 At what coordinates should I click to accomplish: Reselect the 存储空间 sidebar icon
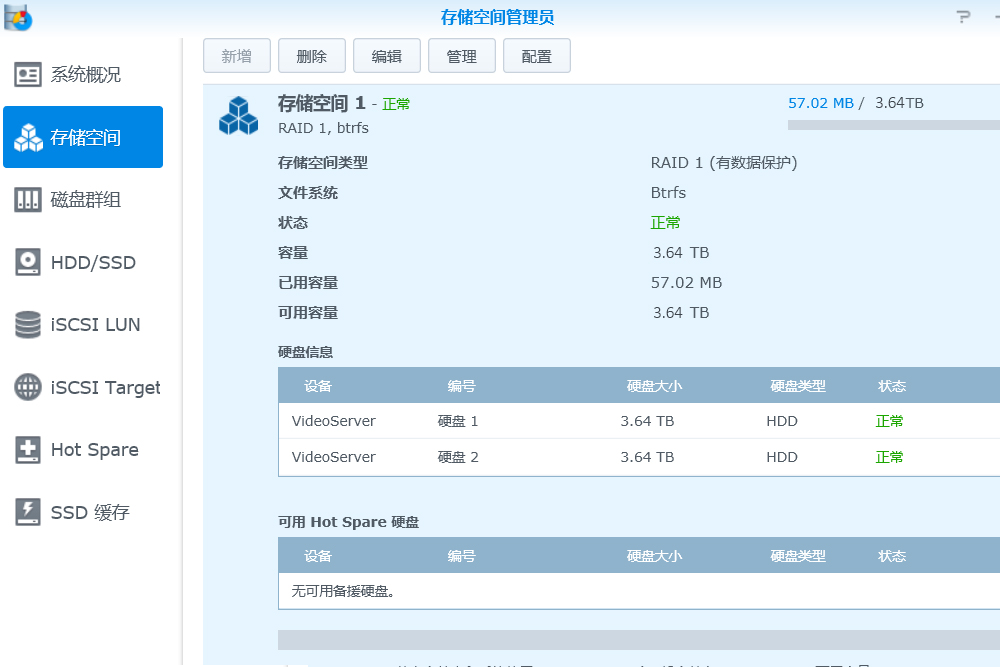click(28, 137)
